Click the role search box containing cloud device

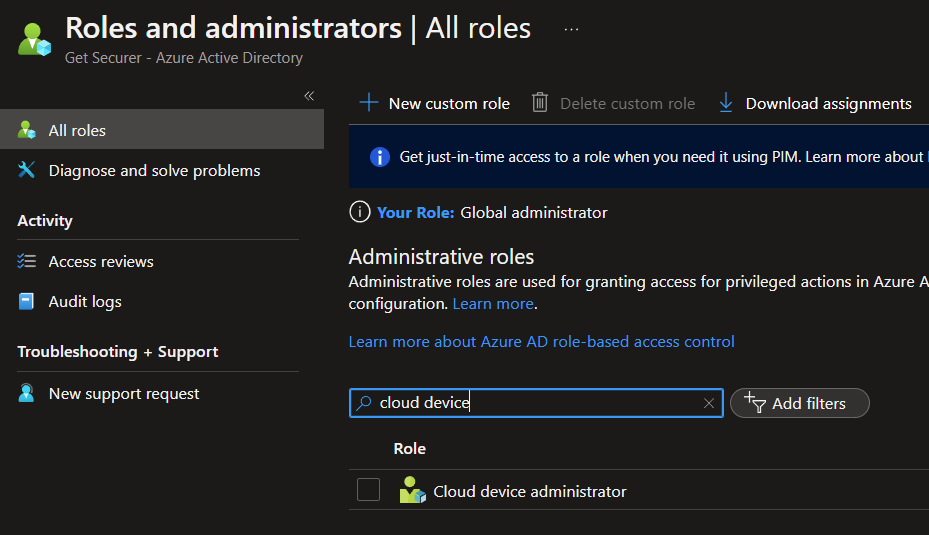point(536,403)
